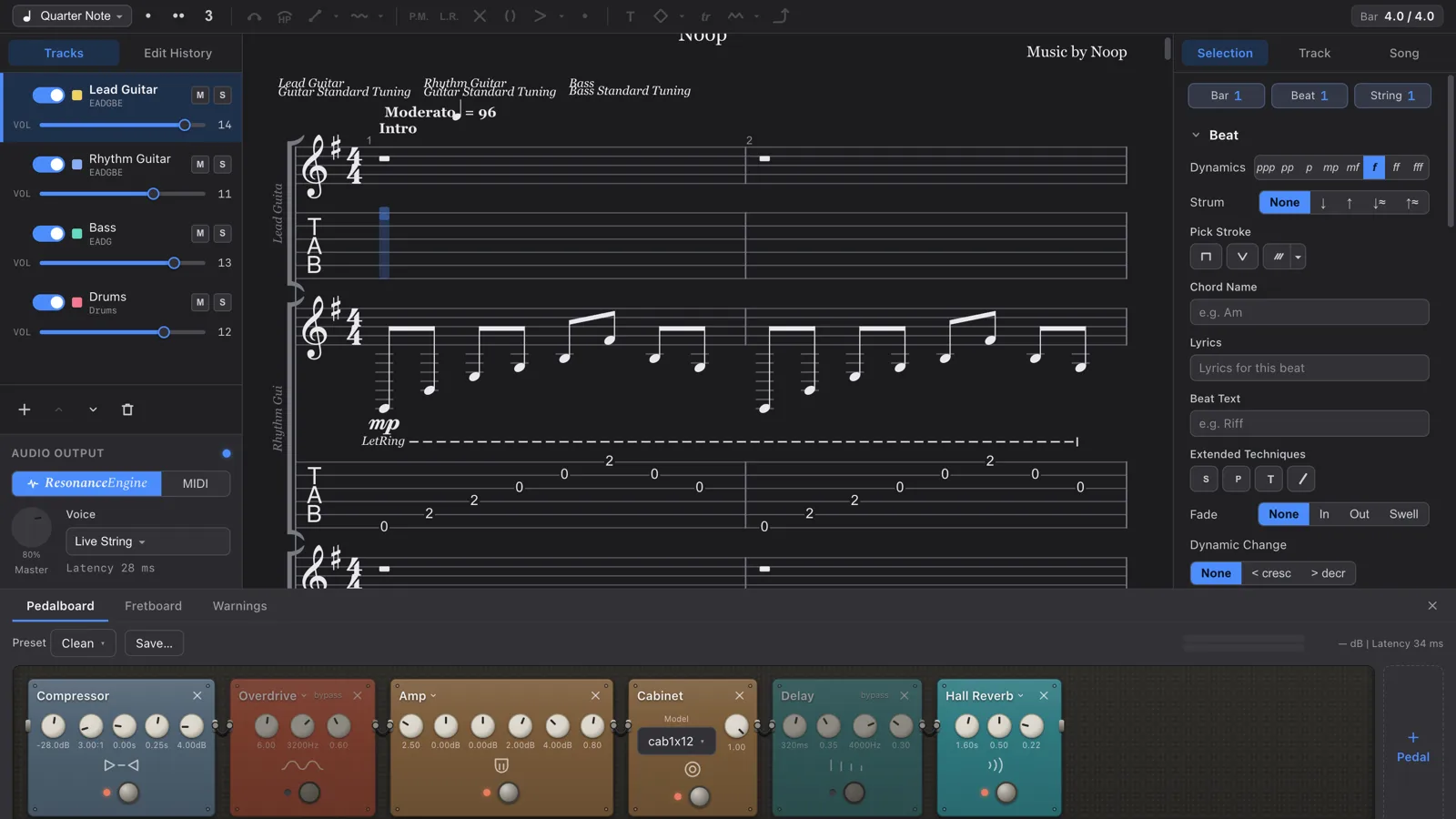The width and height of the screenshot is (1456, 819).
Task: Click the Save... preset button
Action: point(154,643)
